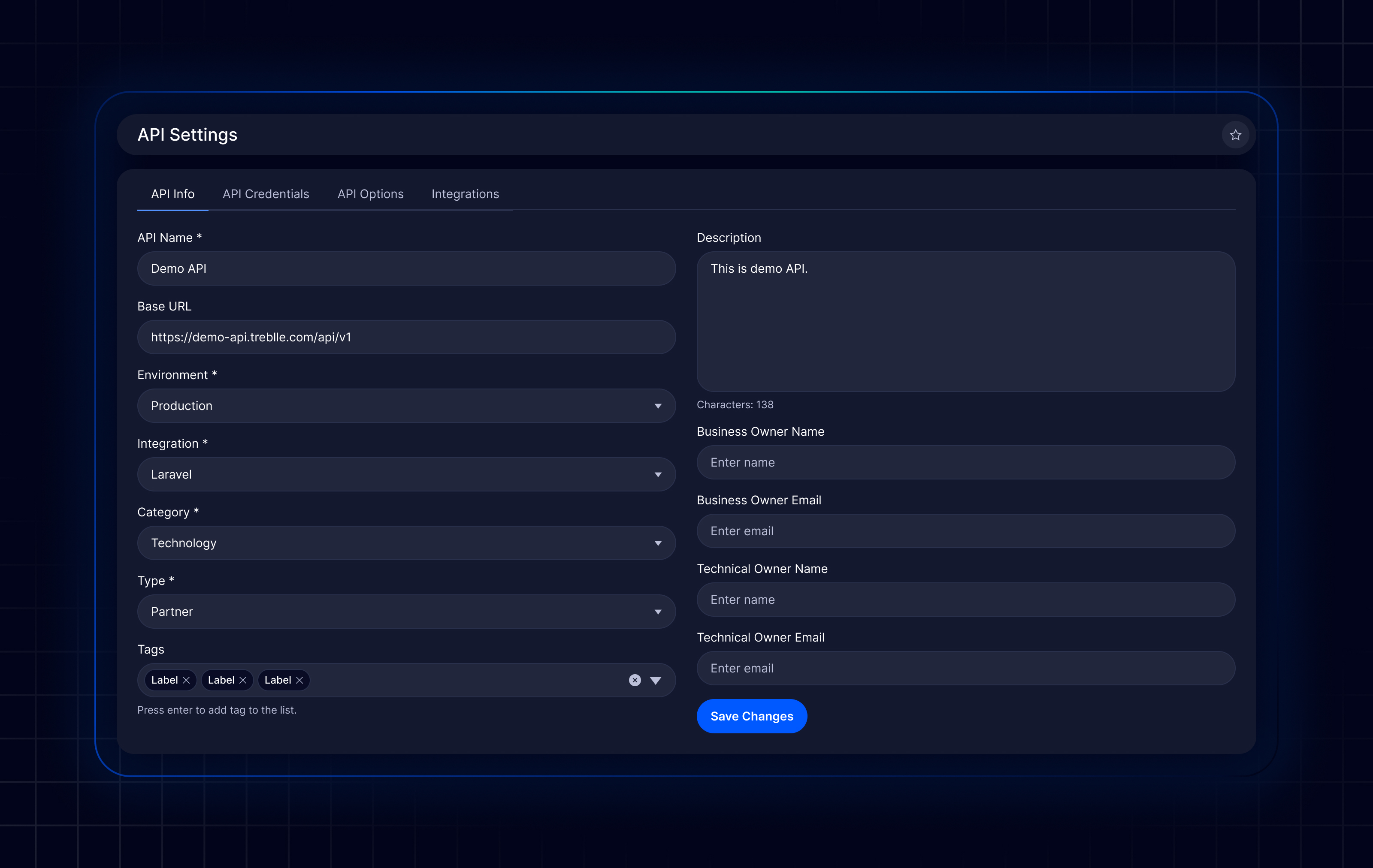The image size is (1373, 868).
Task: Open the Type dropdown showing Partner
Action: point(406,612)
